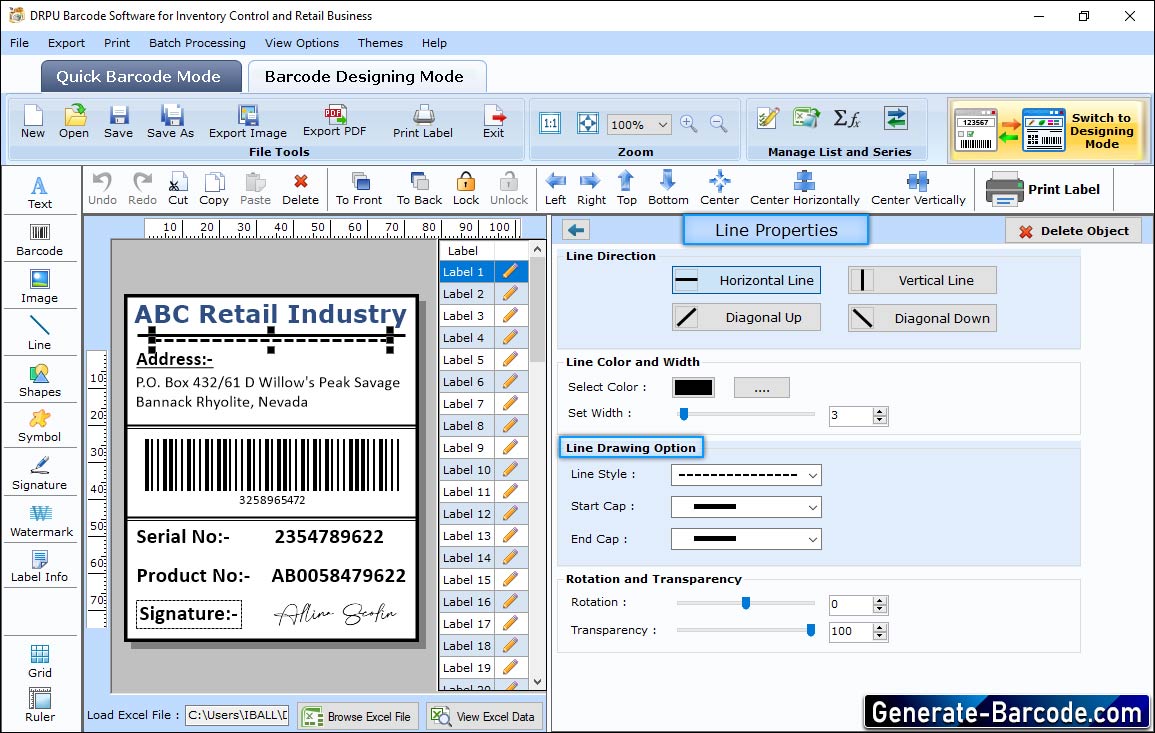Select the Barcode tool in sidebar
This screenshot has height=733, width=1155.
[39, 240]
